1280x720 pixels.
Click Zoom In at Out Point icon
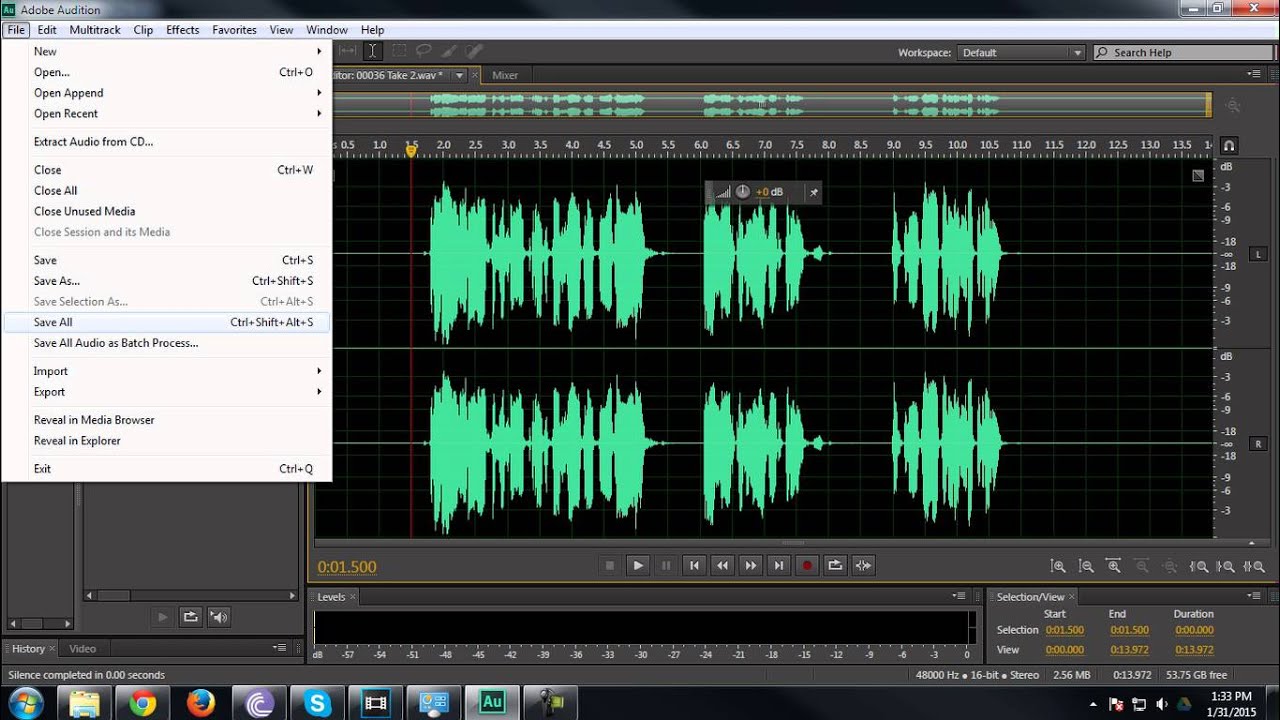pos(1226,566)
